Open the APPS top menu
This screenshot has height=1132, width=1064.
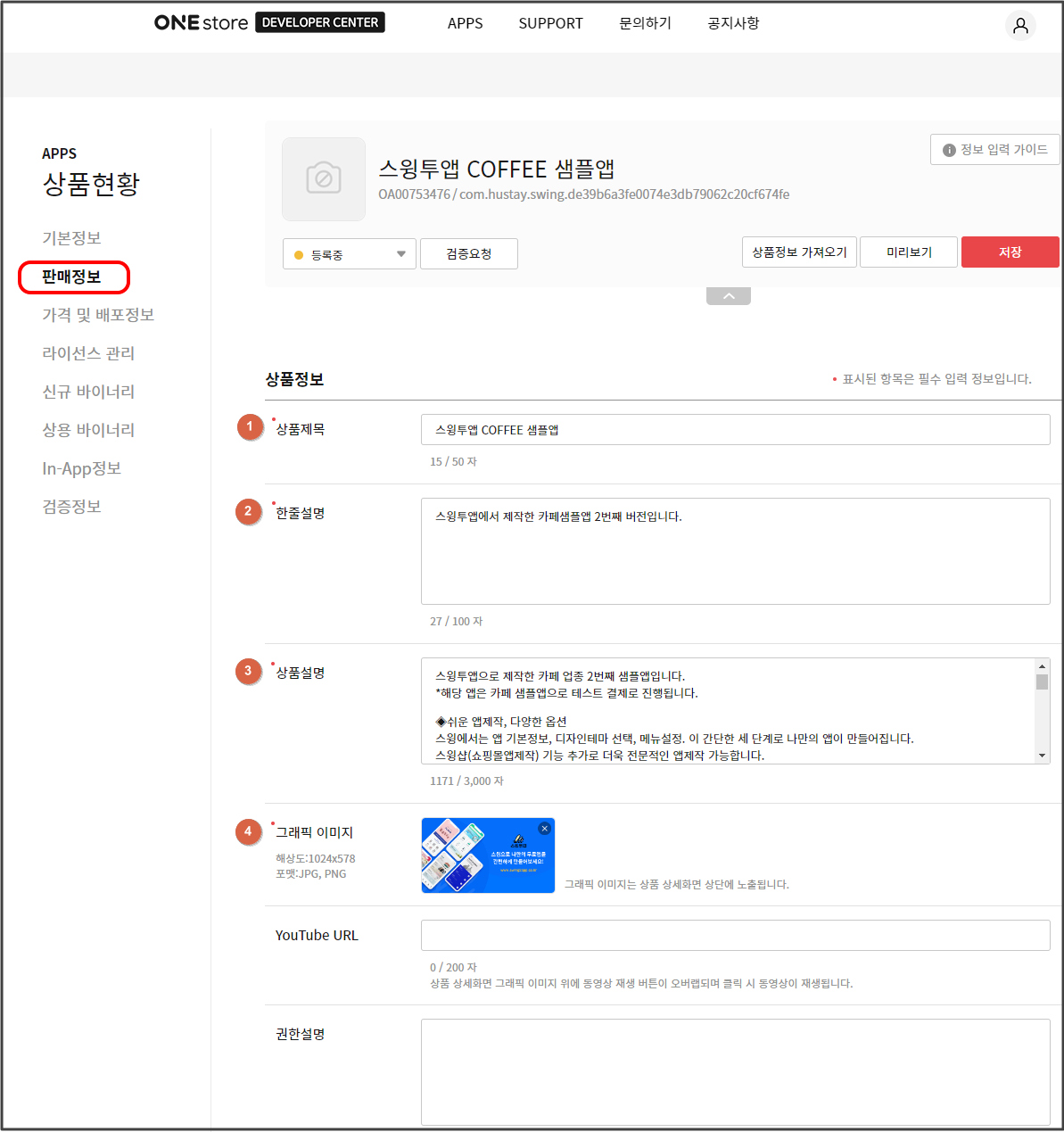coord(465,23)
